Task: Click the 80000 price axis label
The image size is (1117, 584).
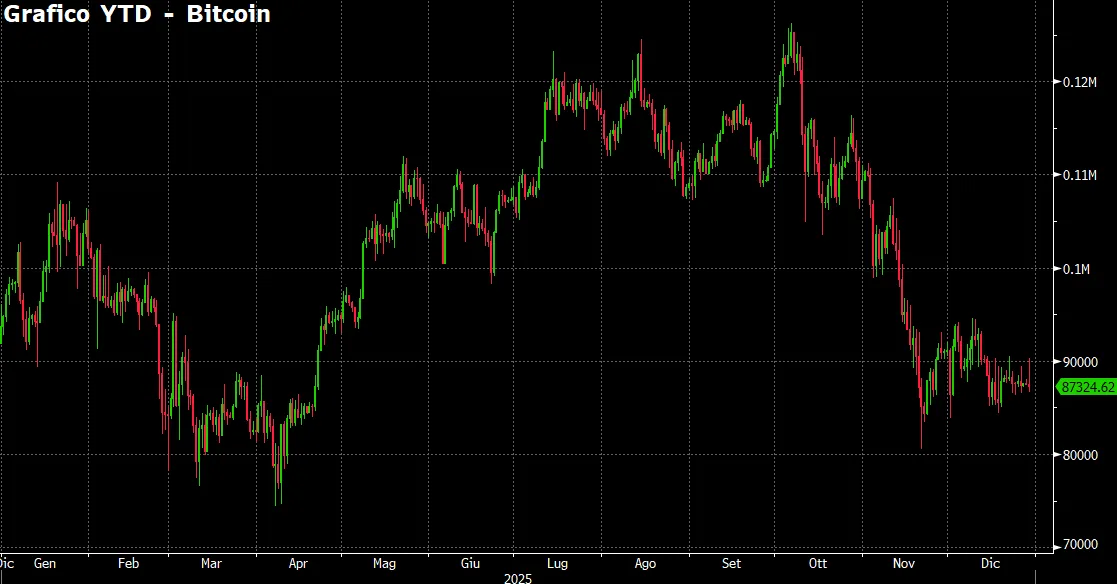Action: (x=1080, y=455)
